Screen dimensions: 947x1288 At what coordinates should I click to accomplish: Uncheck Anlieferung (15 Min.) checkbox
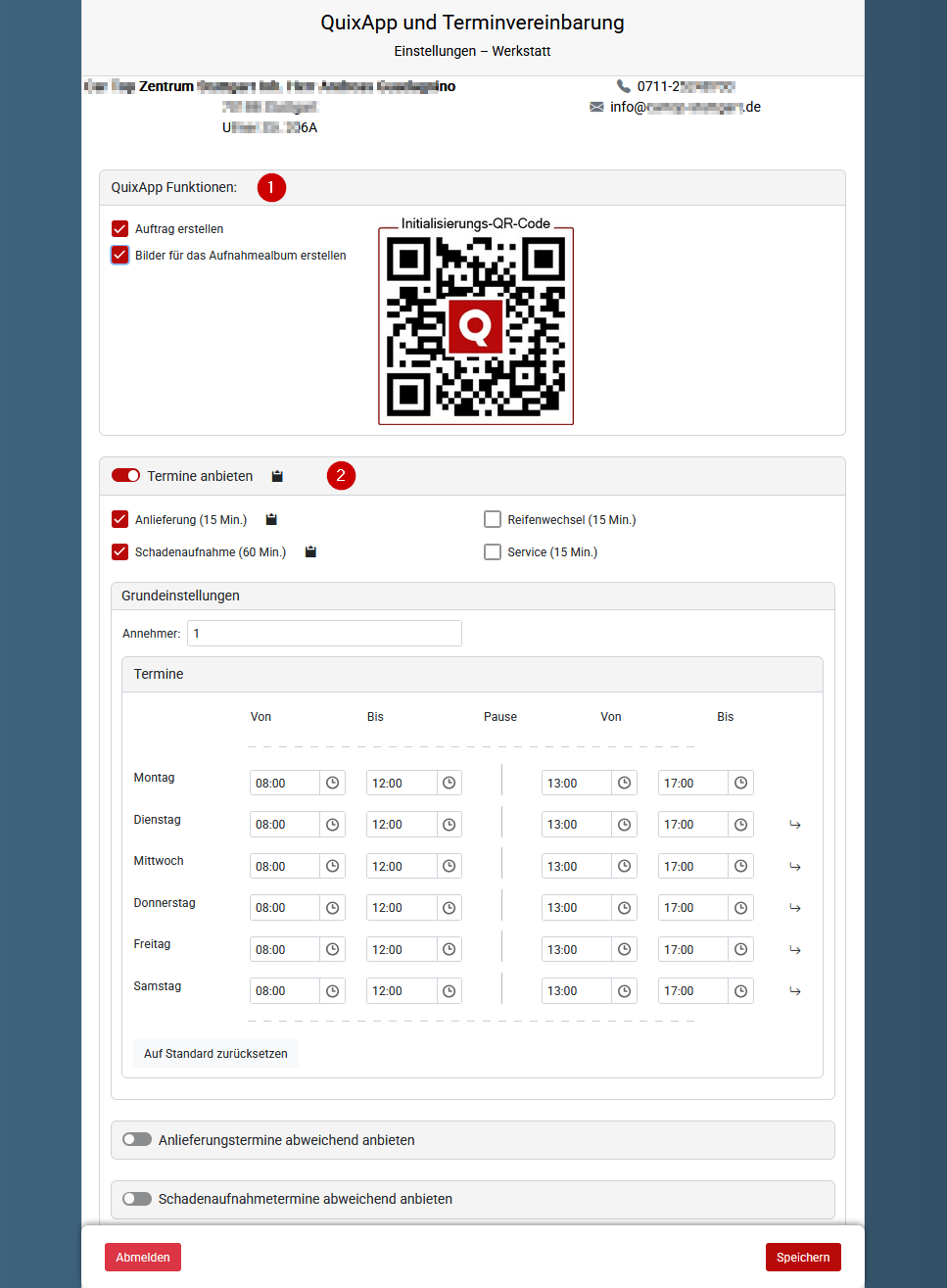(120, 519)
